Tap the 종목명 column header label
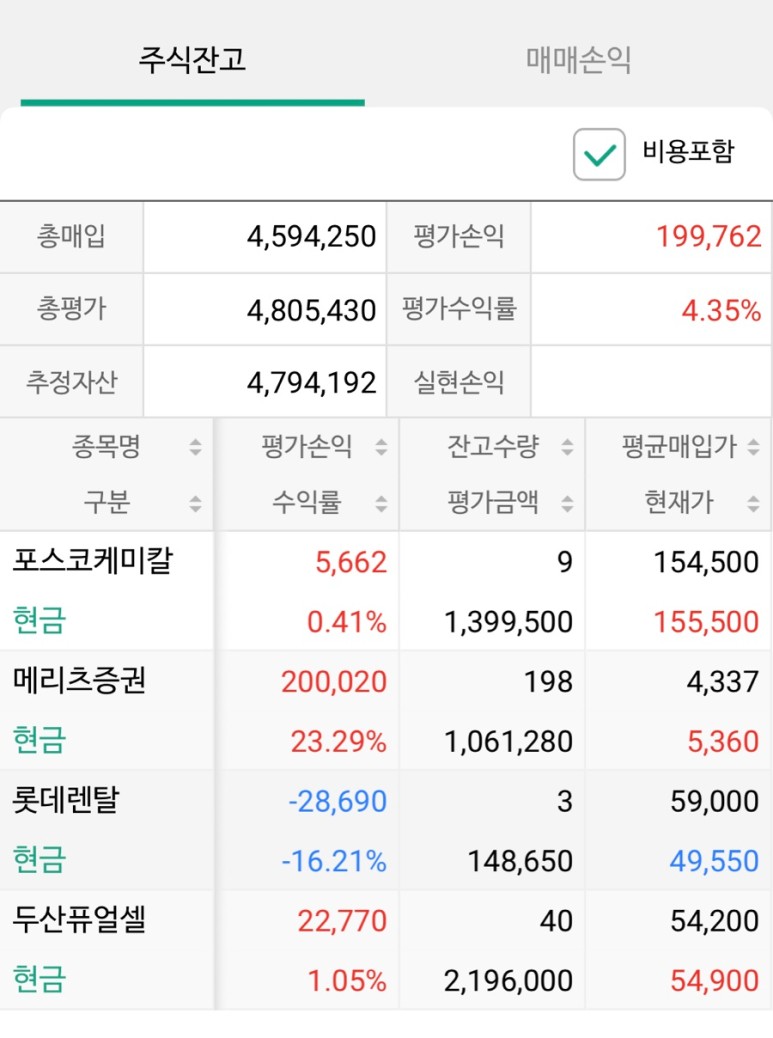 (x=107, y=446)
